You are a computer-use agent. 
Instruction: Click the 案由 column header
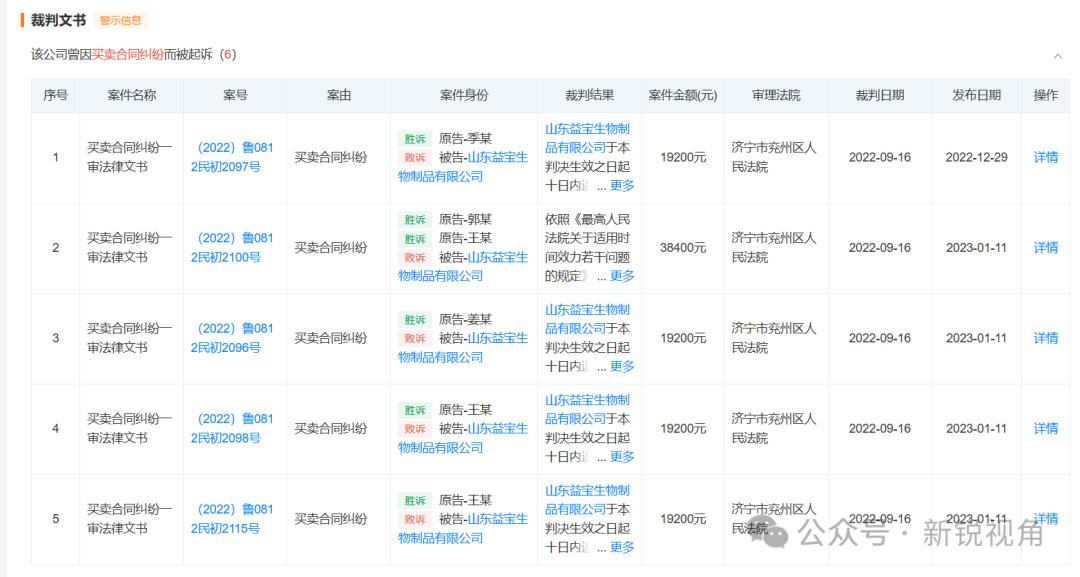click(338, 96)
